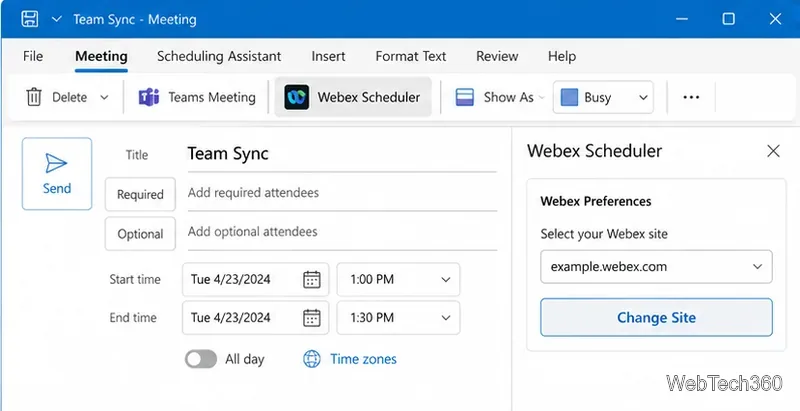Click the Time zones globe icon
The height and width of the screenshot is (411, 800).
coord(312,359)
